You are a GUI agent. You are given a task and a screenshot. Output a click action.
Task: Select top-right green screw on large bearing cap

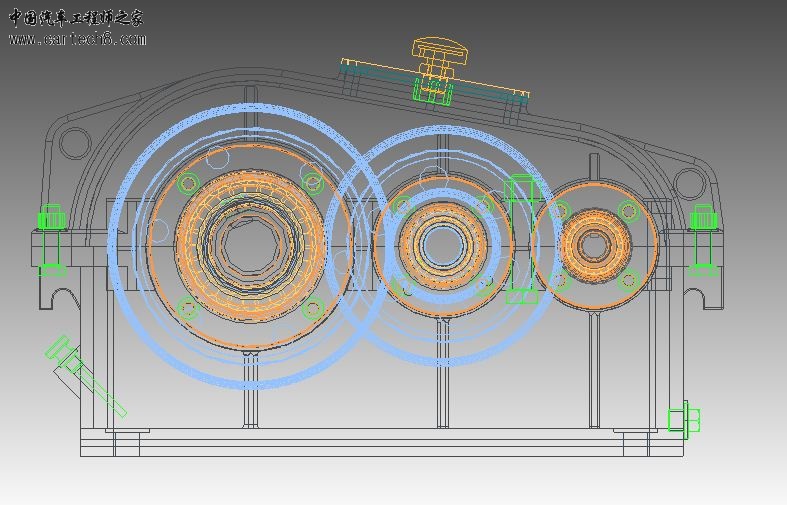[312, 183]
